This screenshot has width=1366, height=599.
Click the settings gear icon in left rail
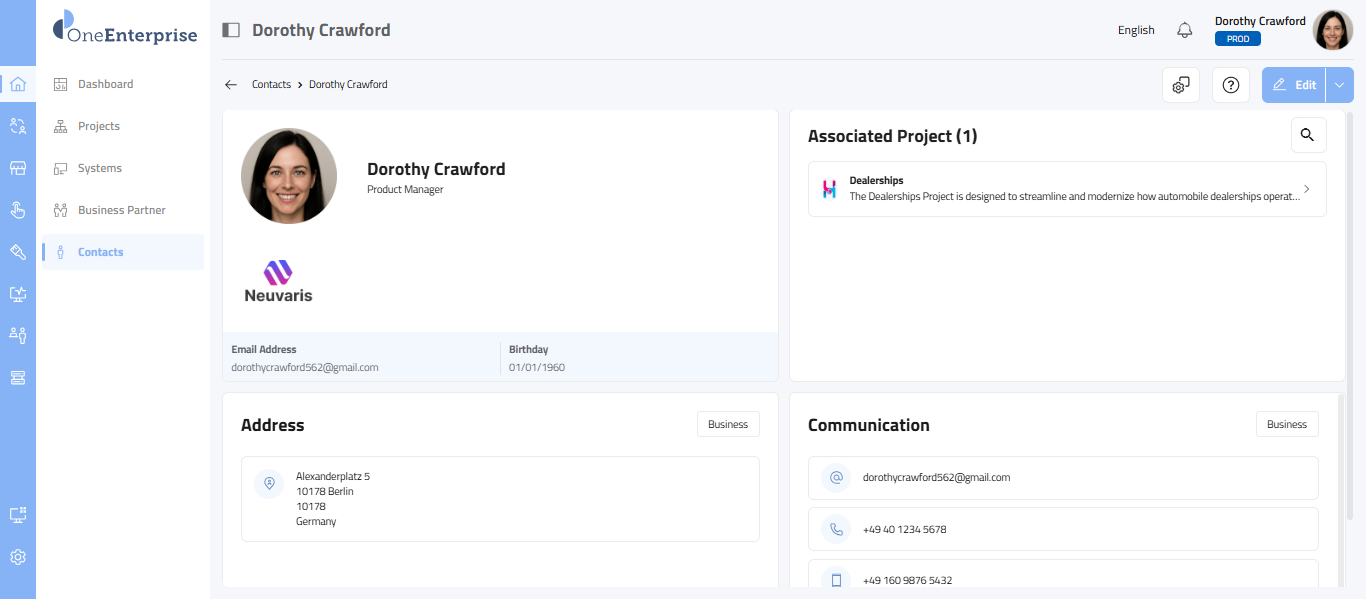[x=17, y=557]
